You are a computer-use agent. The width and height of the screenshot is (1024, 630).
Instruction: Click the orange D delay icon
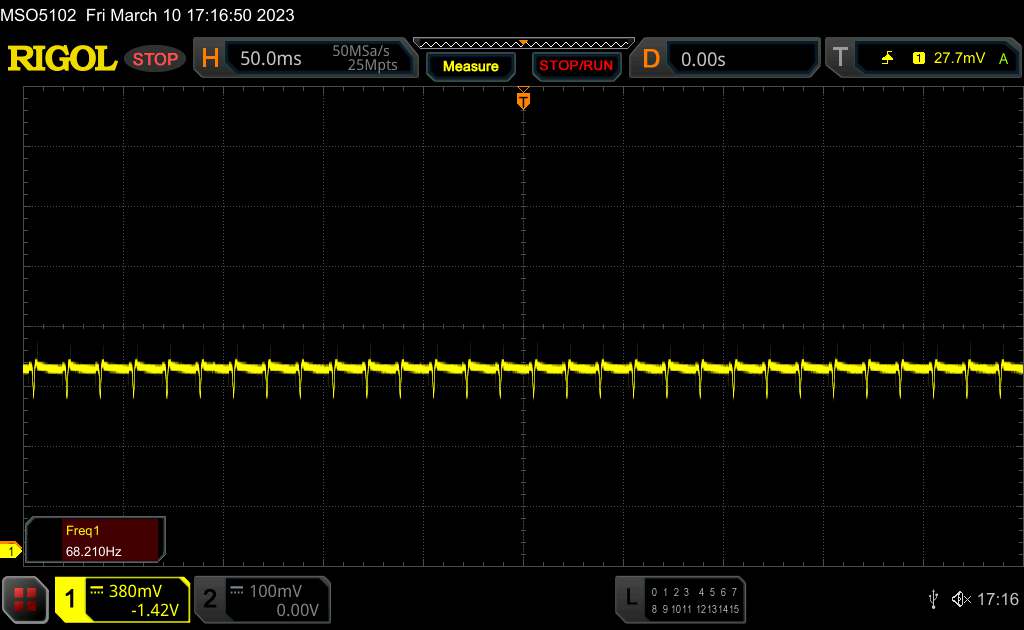(651, 59)
